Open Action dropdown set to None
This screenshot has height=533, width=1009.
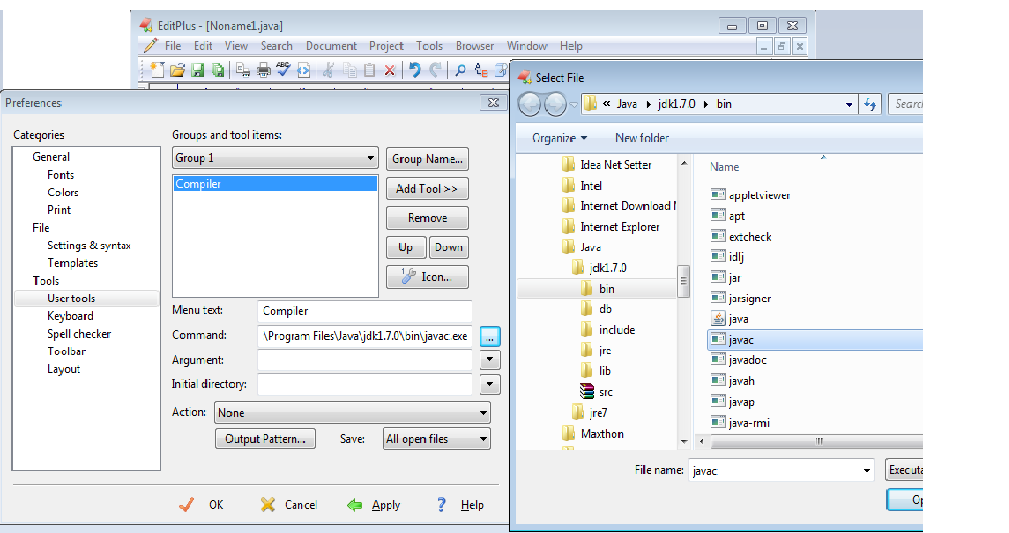[x=352, y=413]
